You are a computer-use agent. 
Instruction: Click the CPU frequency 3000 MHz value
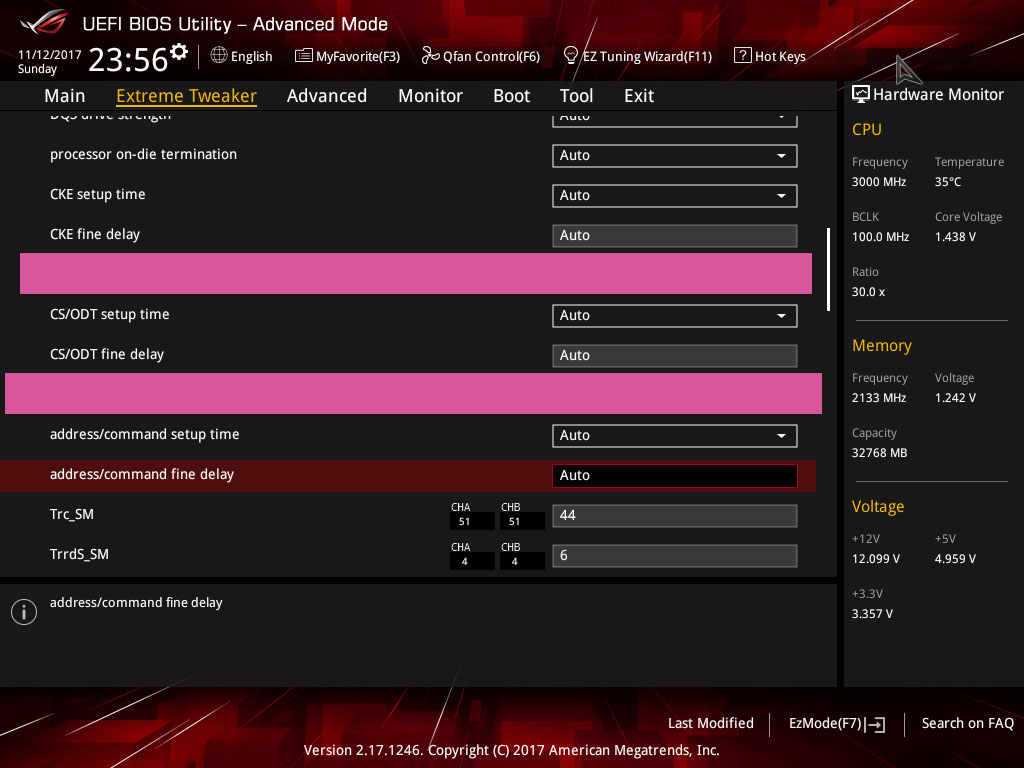(x=878, y=182)
